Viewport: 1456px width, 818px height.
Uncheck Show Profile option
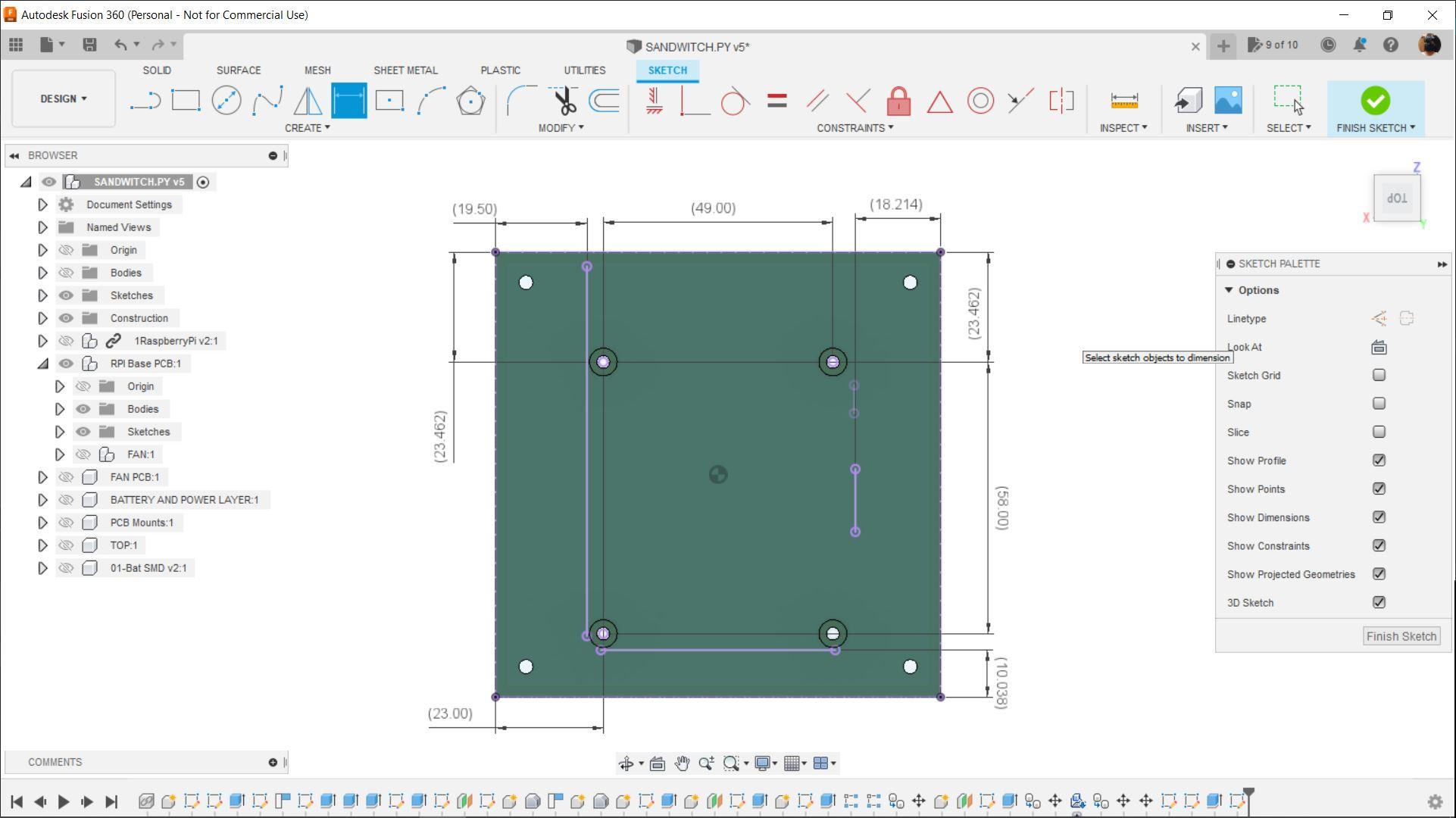pyautogui.click(x=1379, y=461)
